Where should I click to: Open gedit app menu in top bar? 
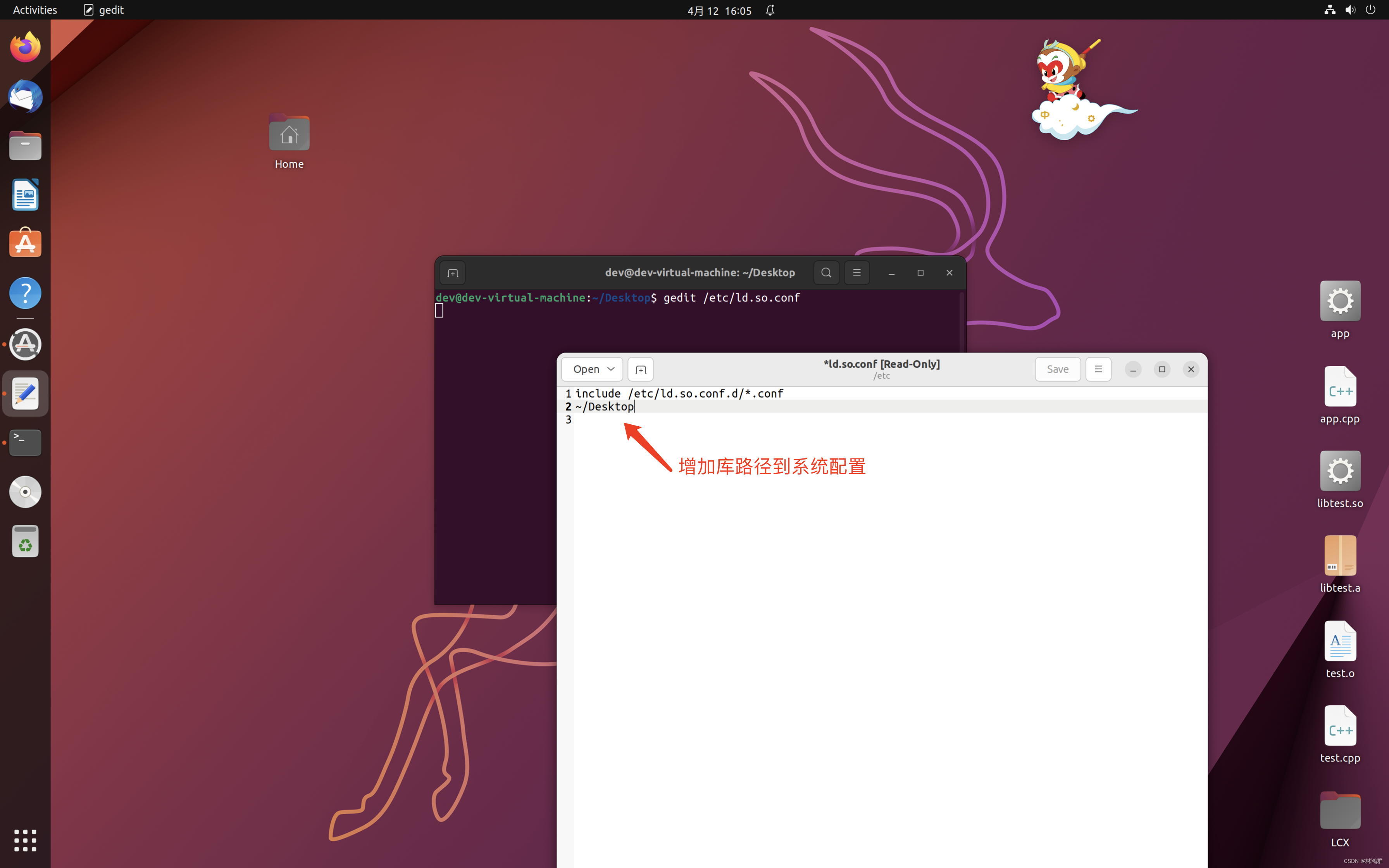[x=104, y=10]
